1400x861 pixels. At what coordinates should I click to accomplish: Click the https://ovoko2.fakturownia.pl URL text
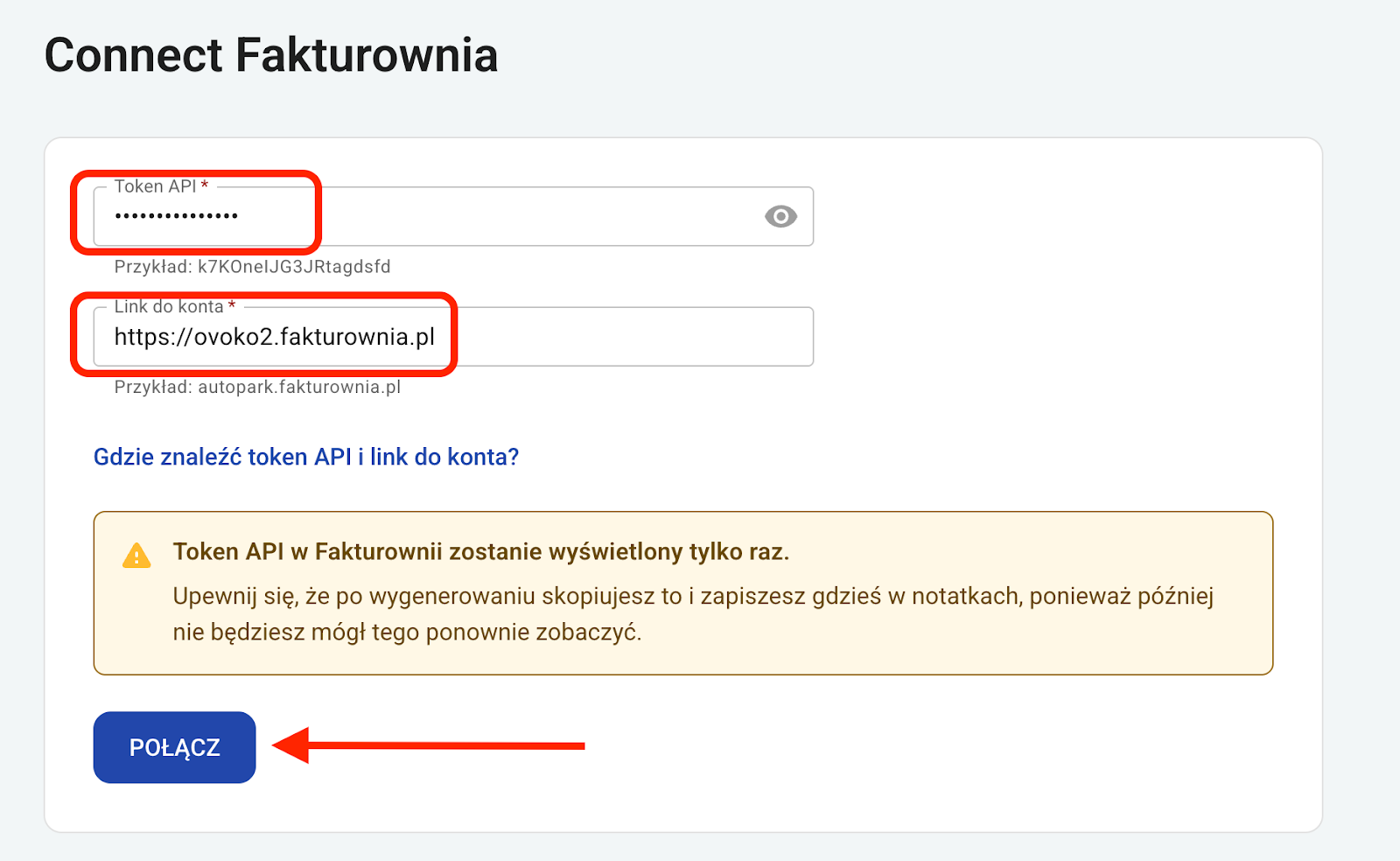pyautogui.click(x=274, y=337)
